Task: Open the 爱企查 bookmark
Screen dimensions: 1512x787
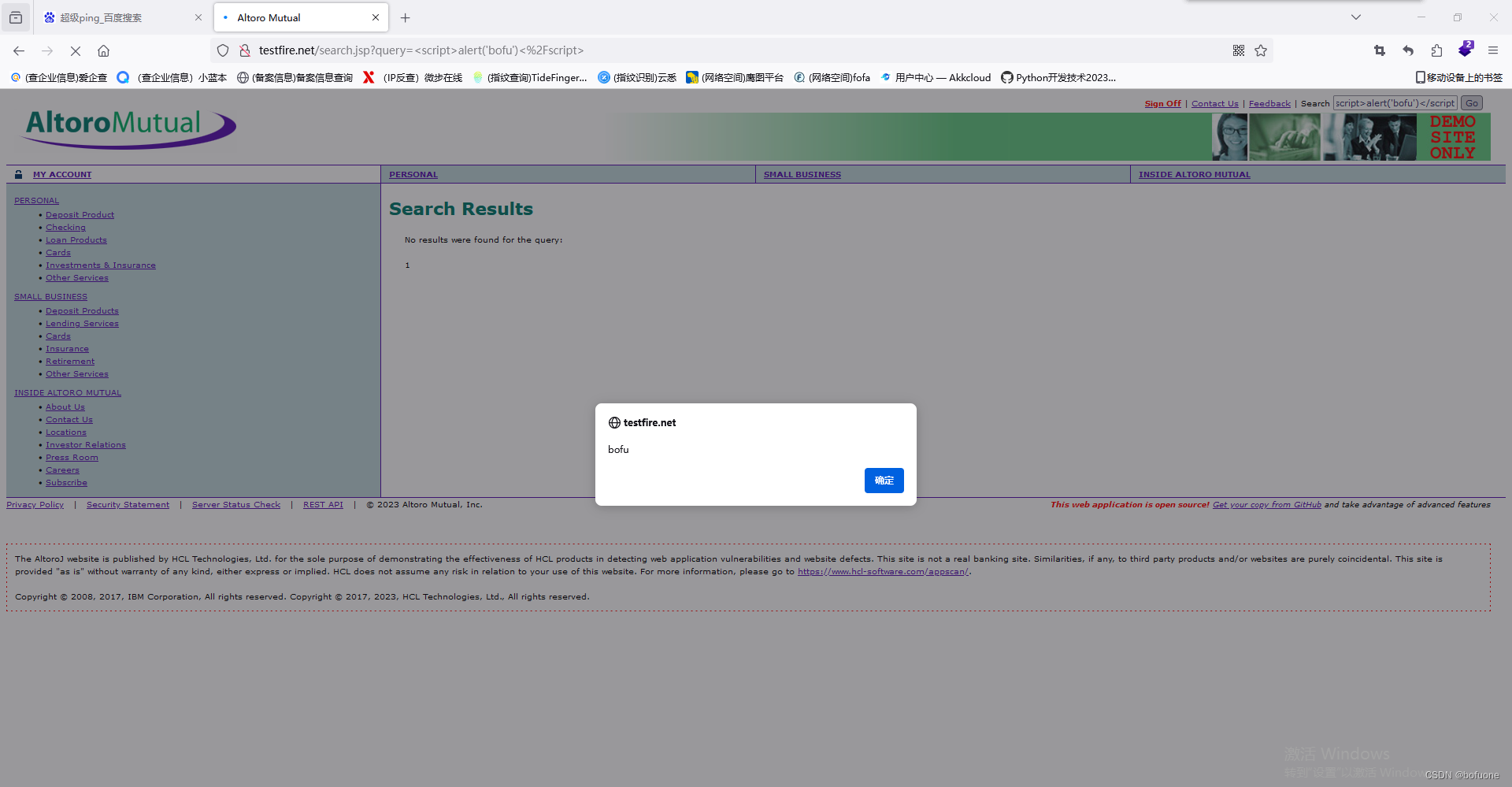Action: click(x=59, y=77)
